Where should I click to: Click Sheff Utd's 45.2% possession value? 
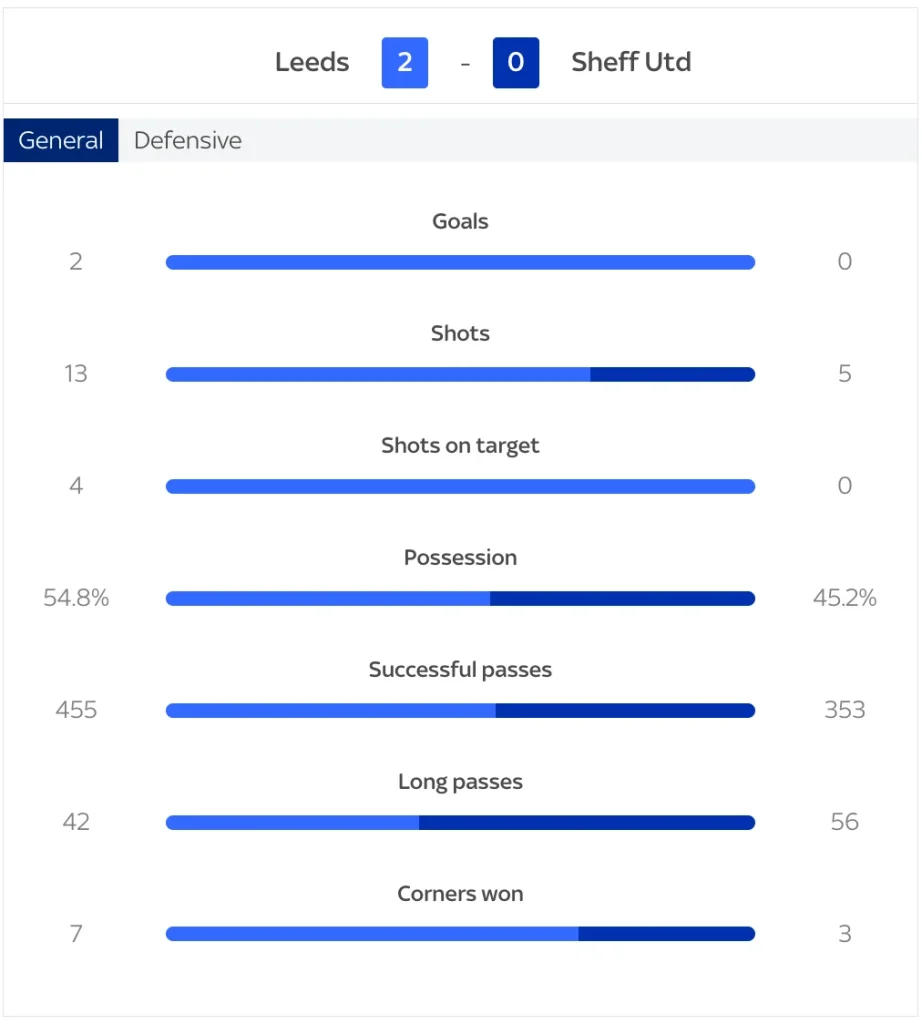845,598
